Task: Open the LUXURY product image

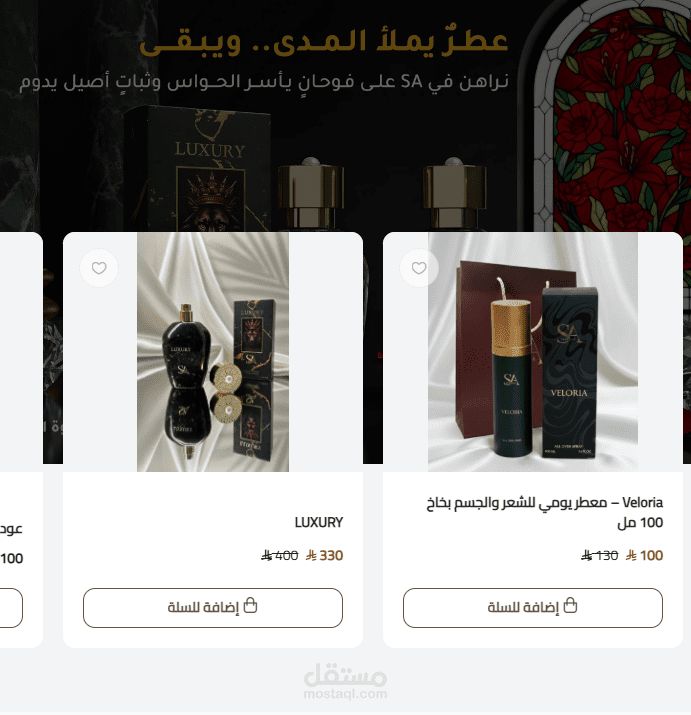Action: pyautogui.click(x=213, y=352)
